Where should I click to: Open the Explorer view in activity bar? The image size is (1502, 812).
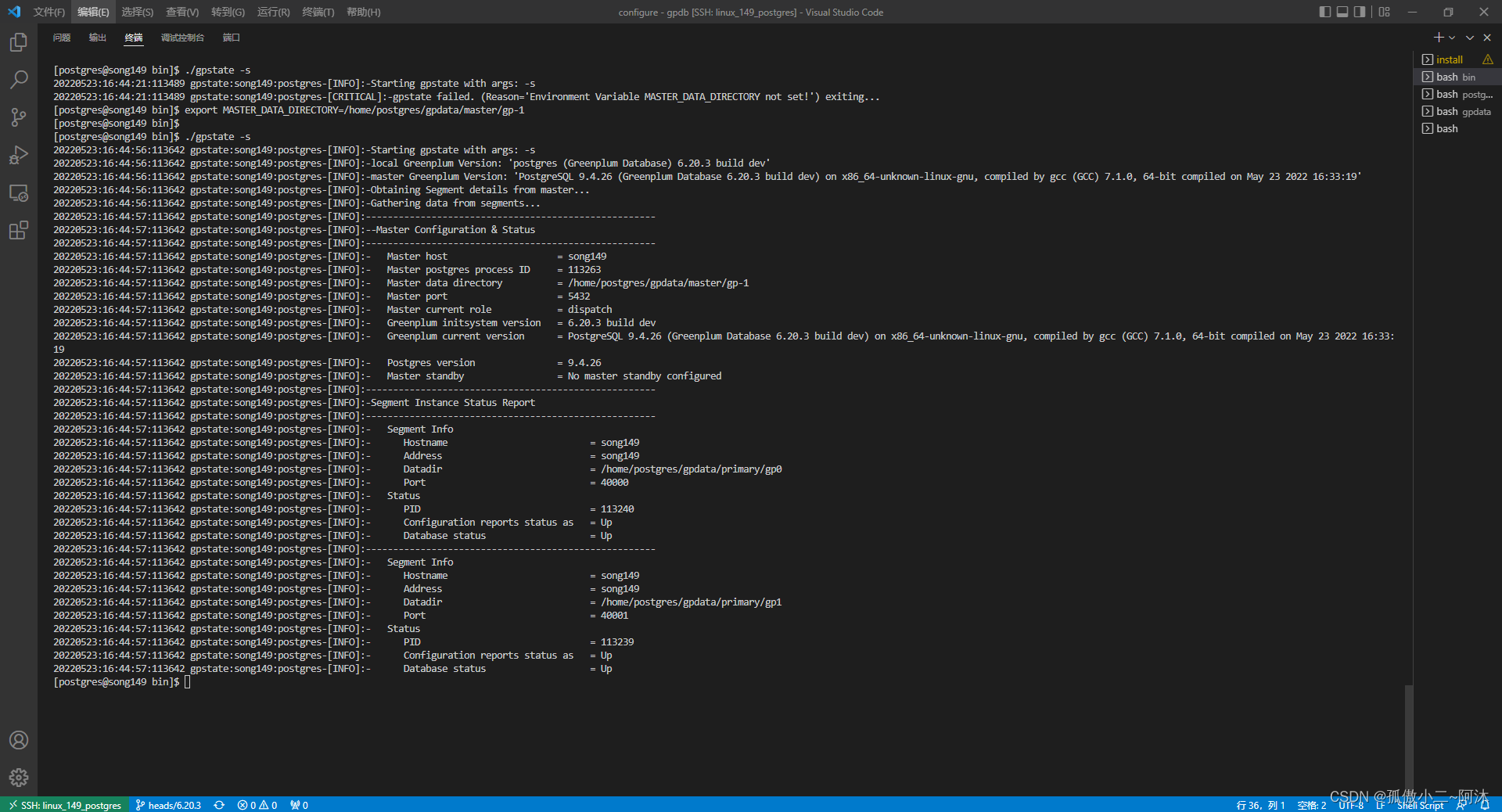[x=19, y=42]
